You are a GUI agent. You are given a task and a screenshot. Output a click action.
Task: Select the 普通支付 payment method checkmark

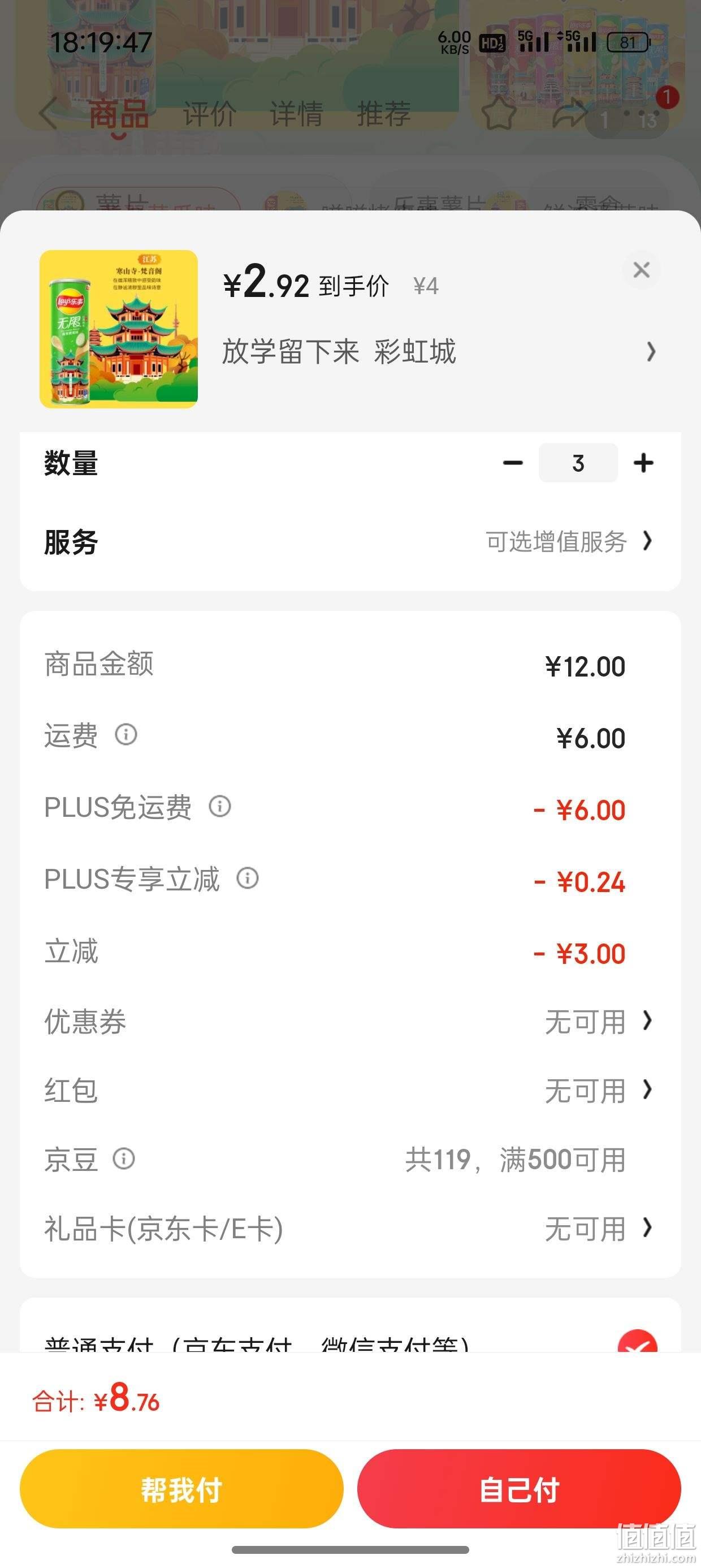click(637, 1342)
